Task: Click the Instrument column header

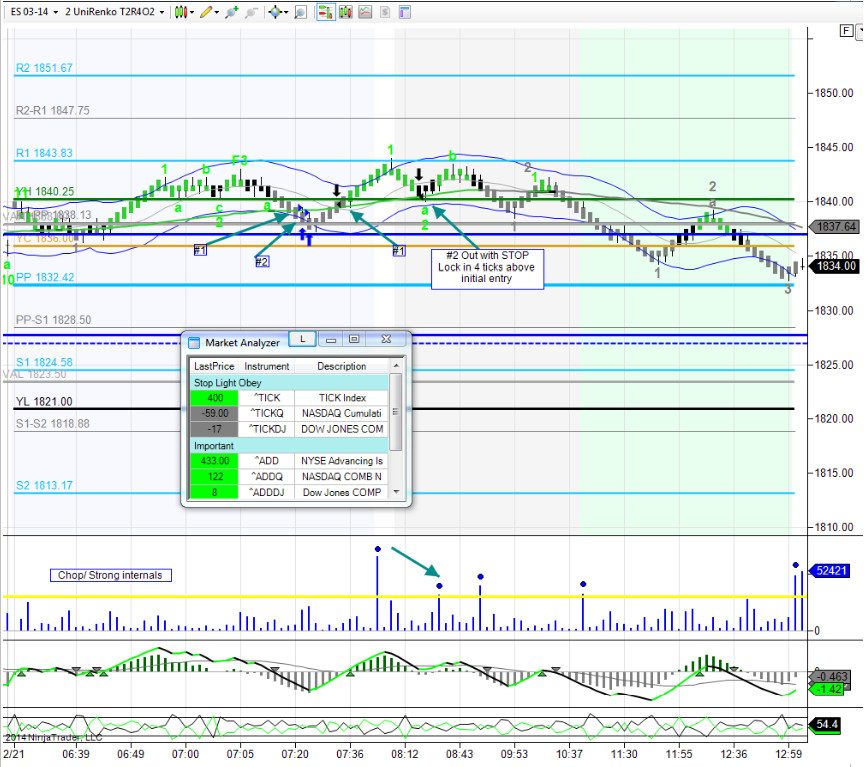Action: click(266, 366)
